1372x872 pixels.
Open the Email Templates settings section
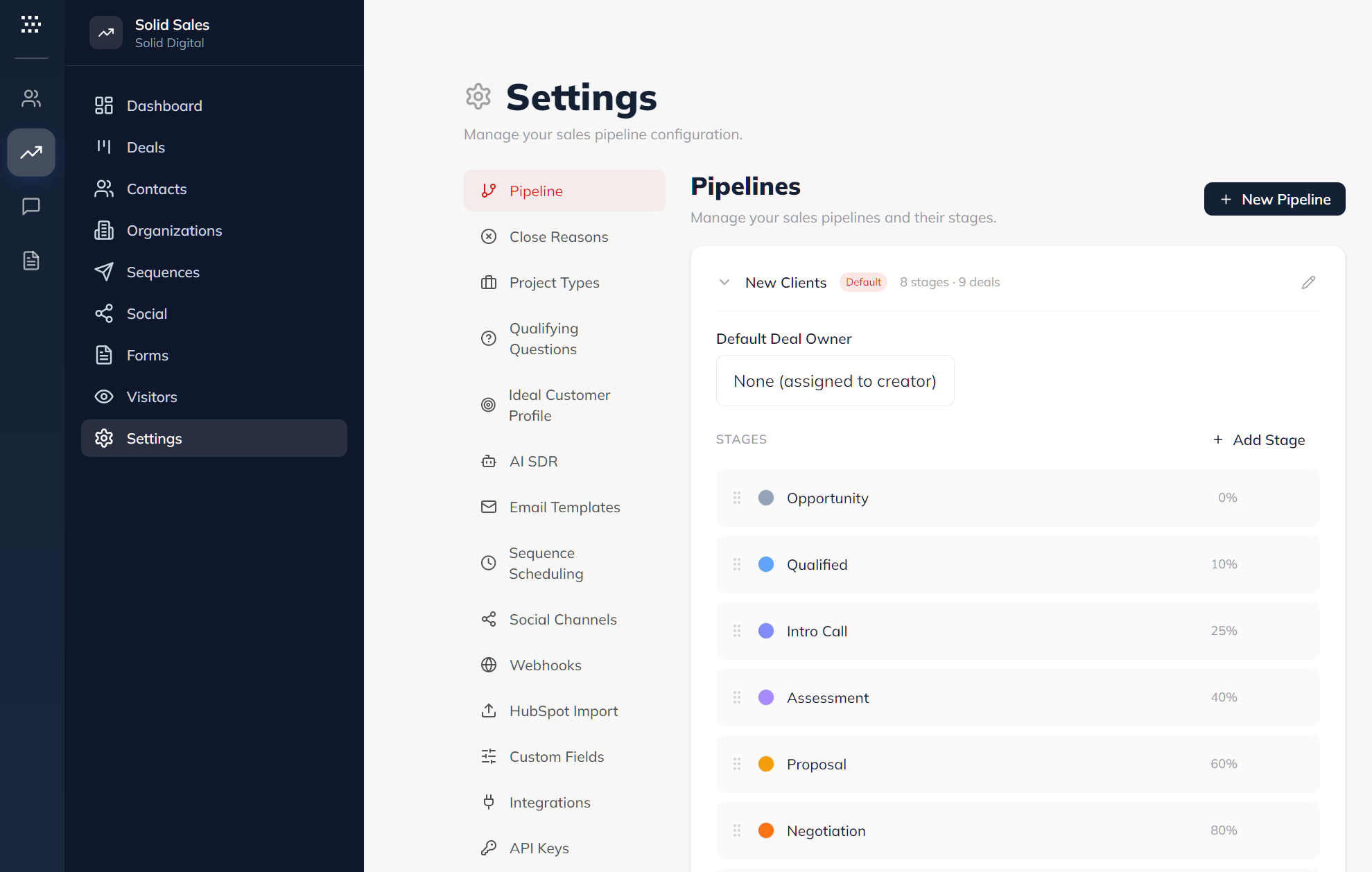click(564, 507)
